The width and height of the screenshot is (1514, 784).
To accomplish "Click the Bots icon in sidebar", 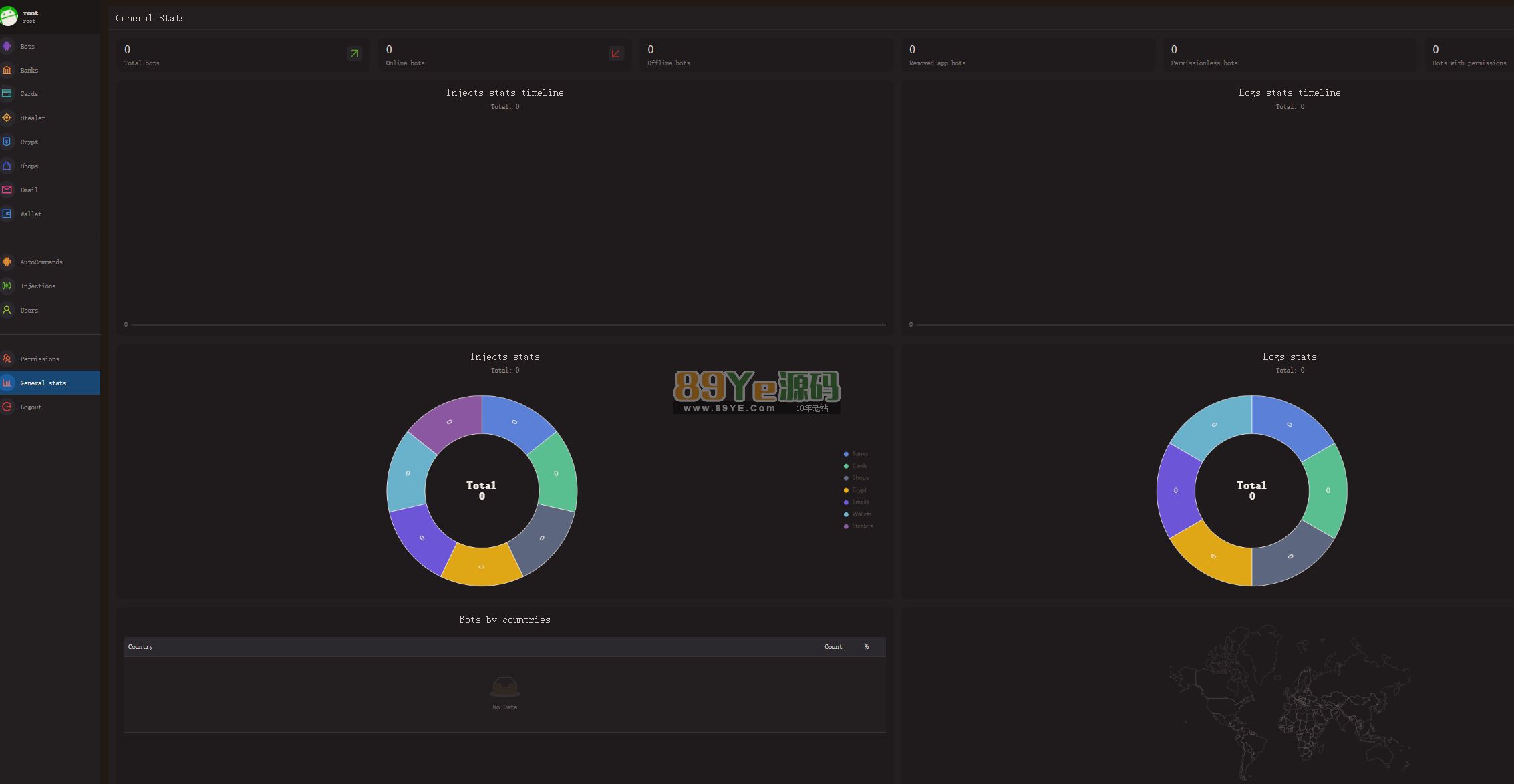I will tap(7, 46).
